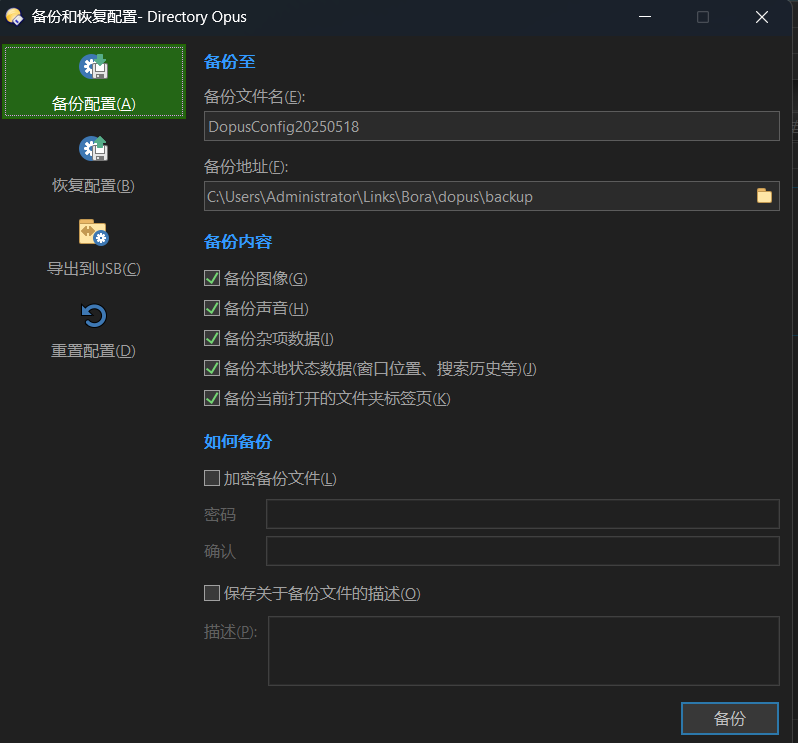Click the 如何备份 section heading
Screen dimensions: 798x743
(238, 442)
